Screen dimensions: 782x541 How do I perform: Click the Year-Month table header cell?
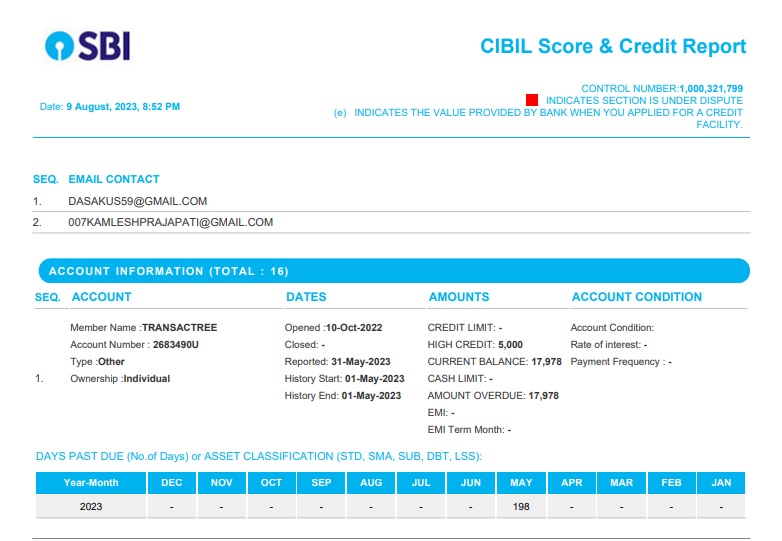point(91,483)
